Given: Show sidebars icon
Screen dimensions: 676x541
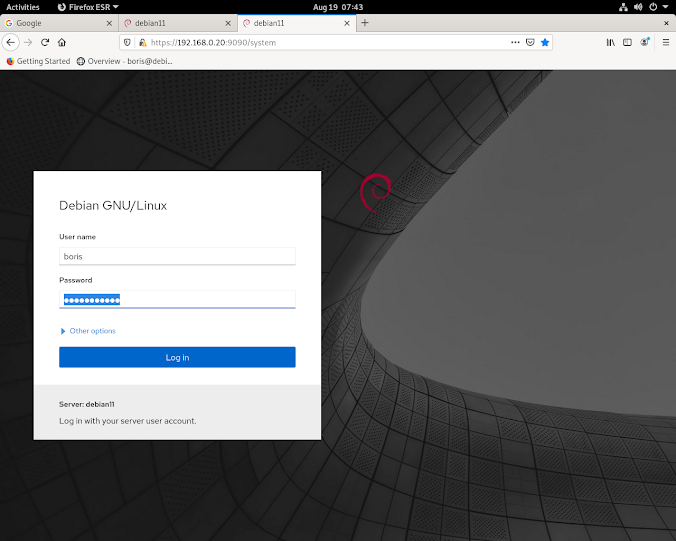Looking at the screenshot, I should 628,42.
